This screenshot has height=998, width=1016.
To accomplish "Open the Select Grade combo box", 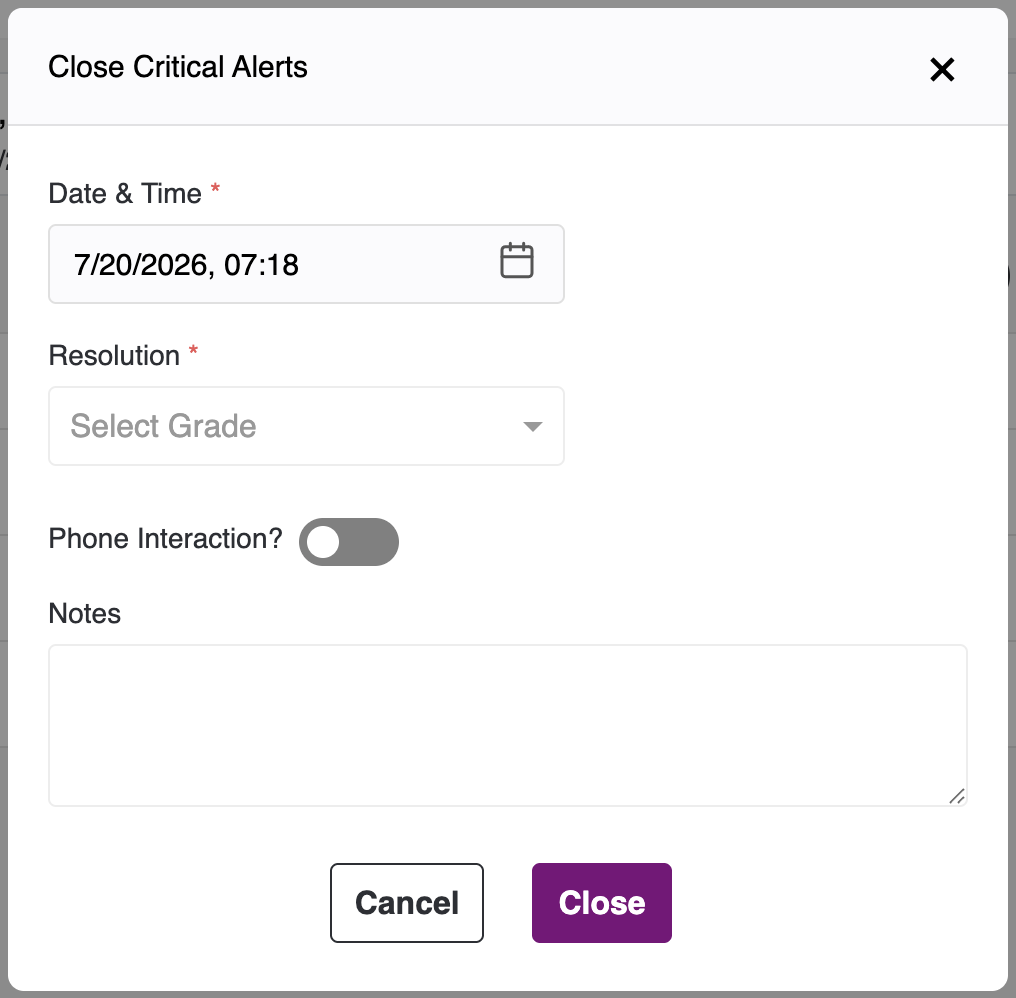I will pos(306,426).
